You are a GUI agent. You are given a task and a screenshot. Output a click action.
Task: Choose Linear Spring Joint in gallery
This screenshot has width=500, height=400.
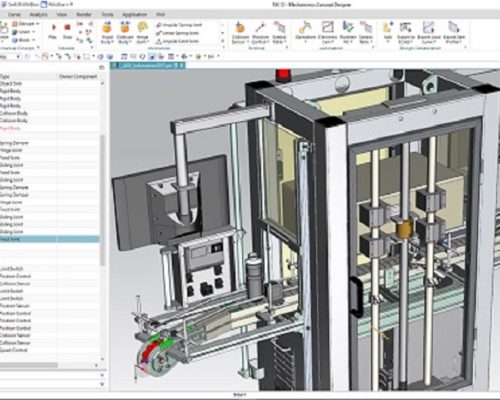click(177, 33)
